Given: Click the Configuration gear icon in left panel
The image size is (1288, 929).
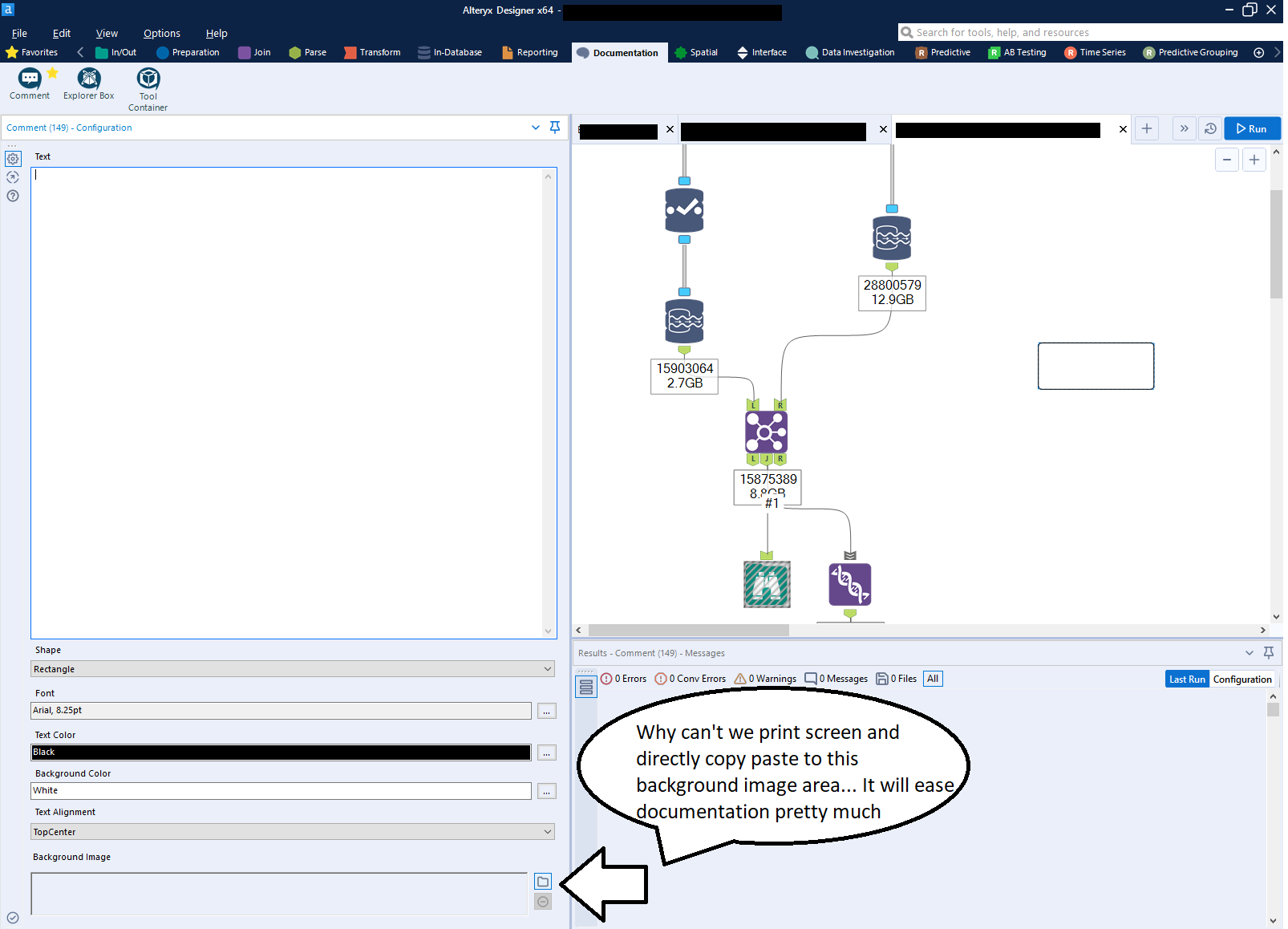Looking at the screenshot, I should click(13, 159).
